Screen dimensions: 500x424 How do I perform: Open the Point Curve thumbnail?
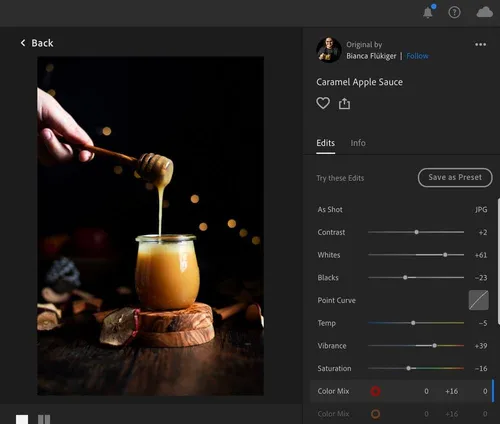coord(479,300)
